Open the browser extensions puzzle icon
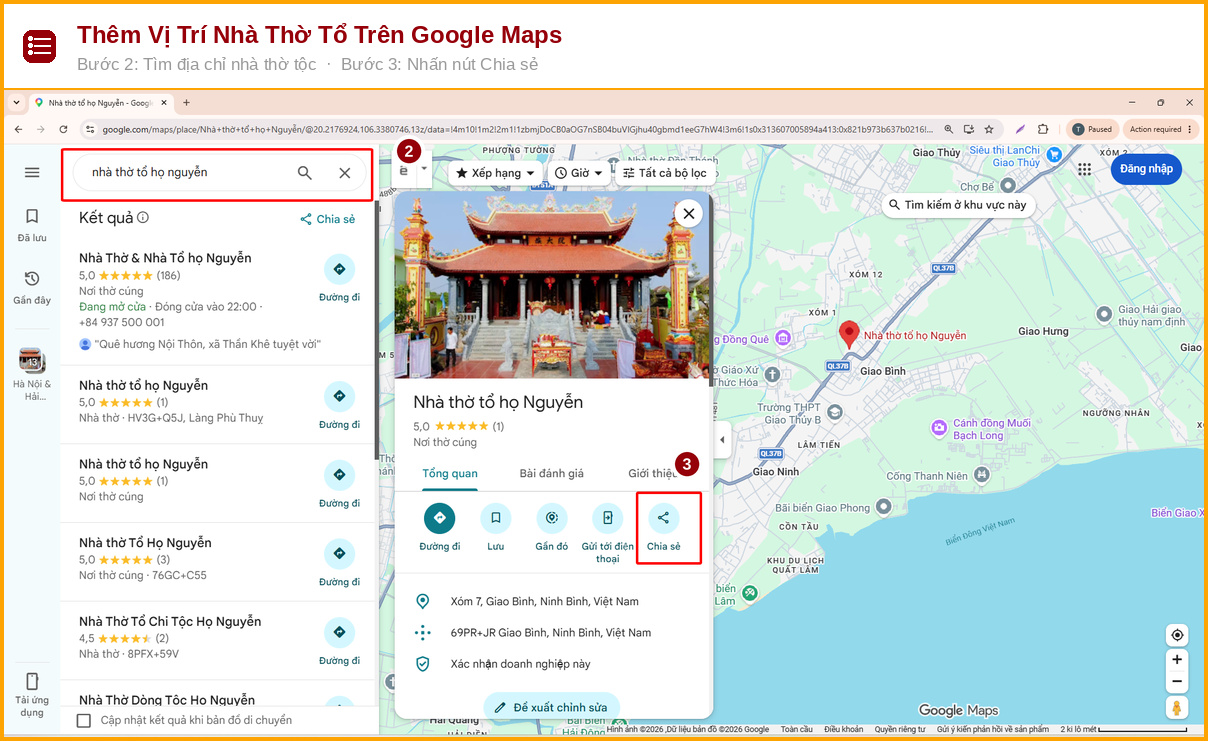Screen dimensions: 1208x741 (1043, 129)
